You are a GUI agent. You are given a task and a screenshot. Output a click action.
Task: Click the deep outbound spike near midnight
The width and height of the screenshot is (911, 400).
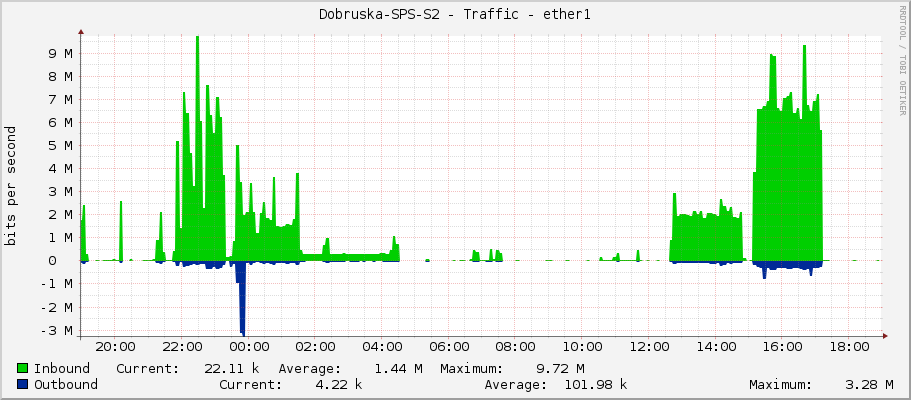coord(242,299)
